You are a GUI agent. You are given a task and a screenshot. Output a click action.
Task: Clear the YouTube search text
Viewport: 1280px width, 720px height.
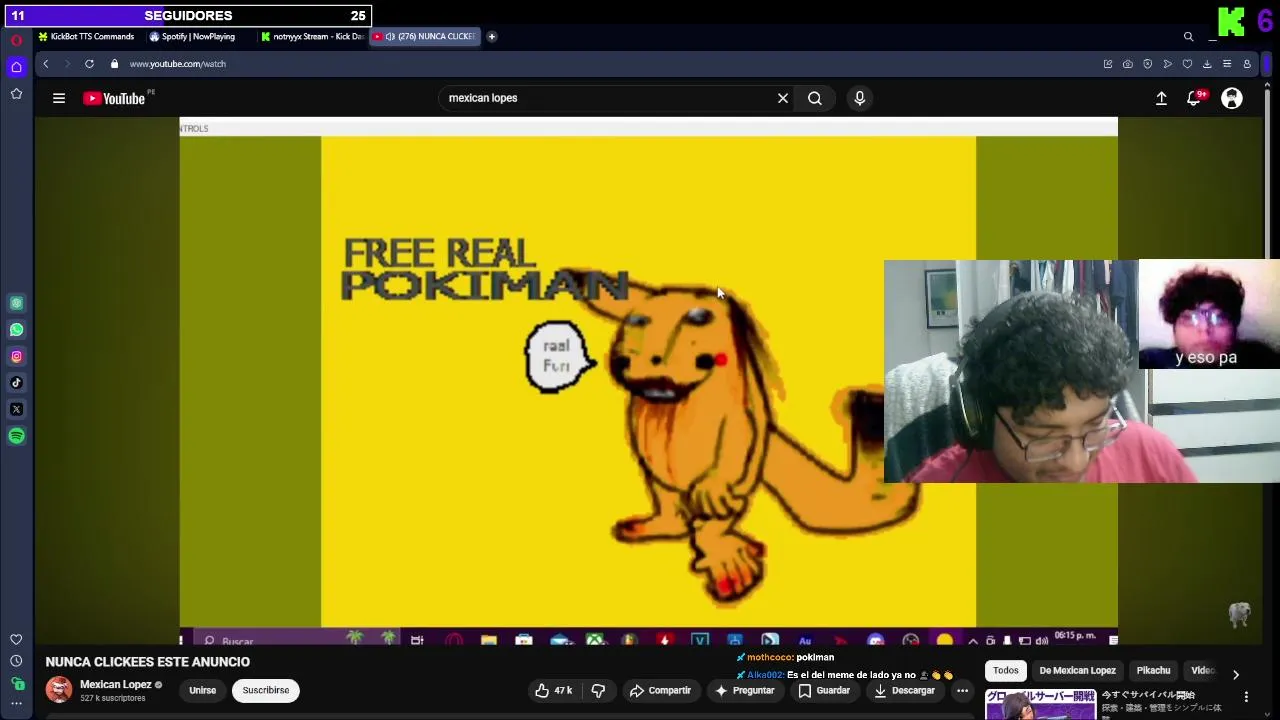pos(783,98)
